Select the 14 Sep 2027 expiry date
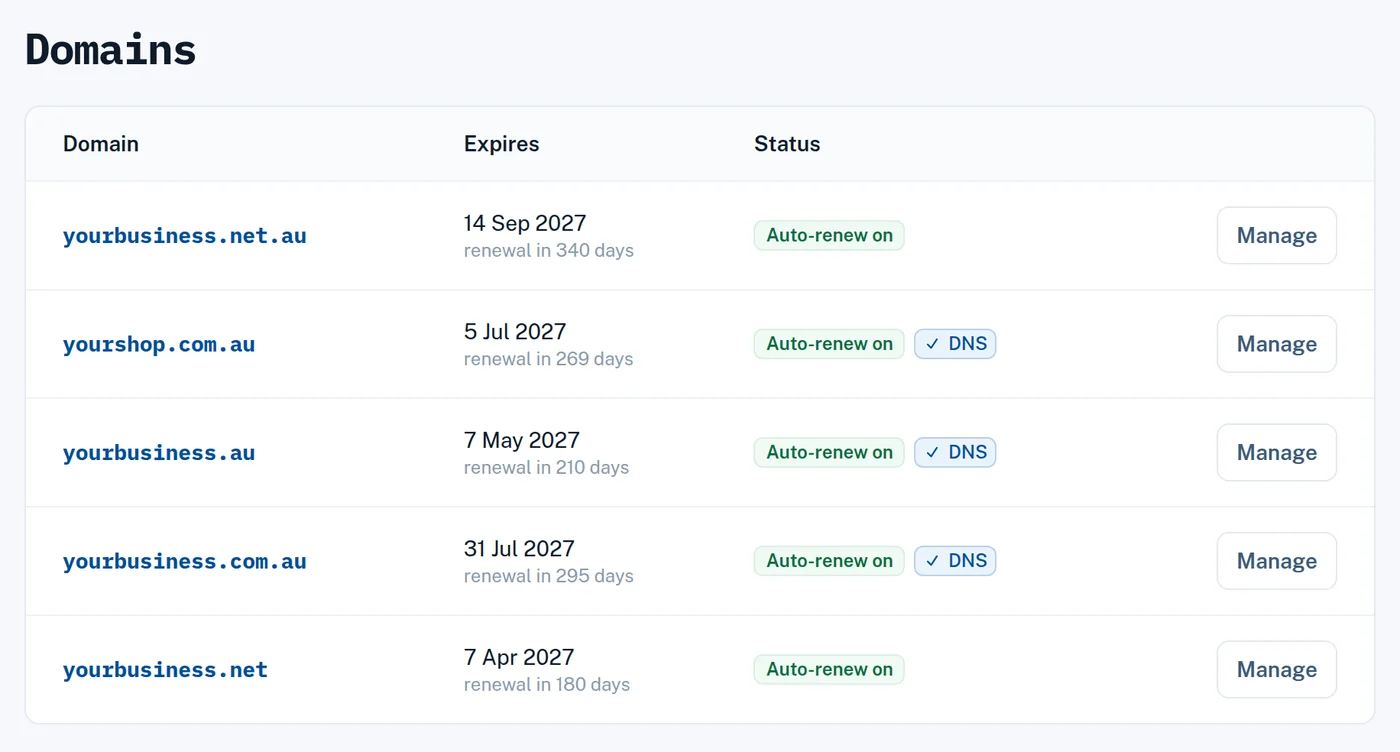Screen dimensions: 1400x752 click(525, 223)
